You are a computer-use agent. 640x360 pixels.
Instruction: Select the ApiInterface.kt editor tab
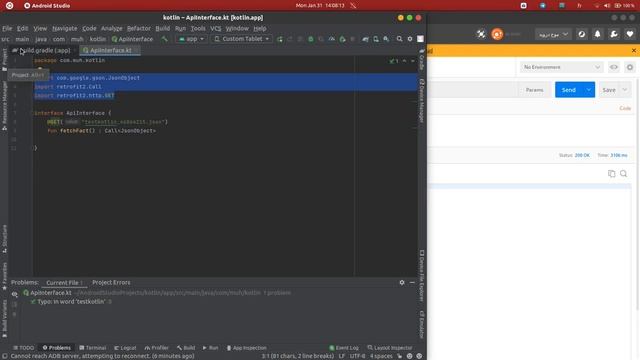click(110, 50)
